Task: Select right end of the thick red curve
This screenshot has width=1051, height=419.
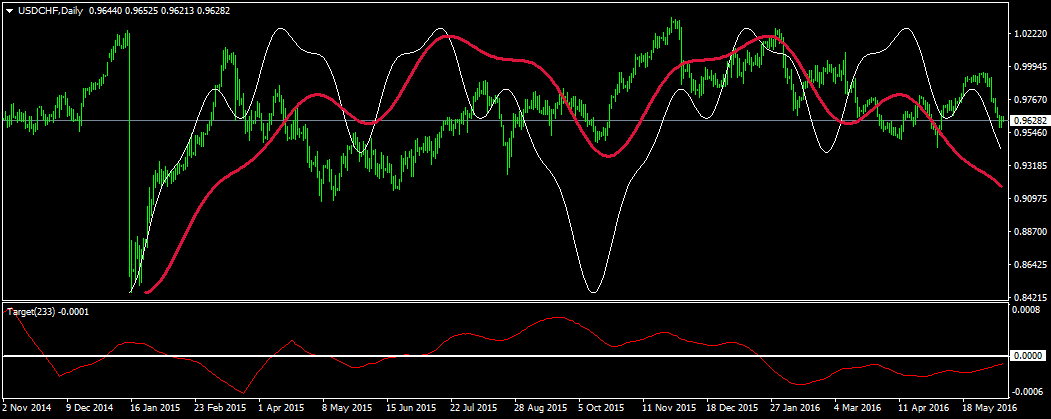Action: coord(1001,186)
